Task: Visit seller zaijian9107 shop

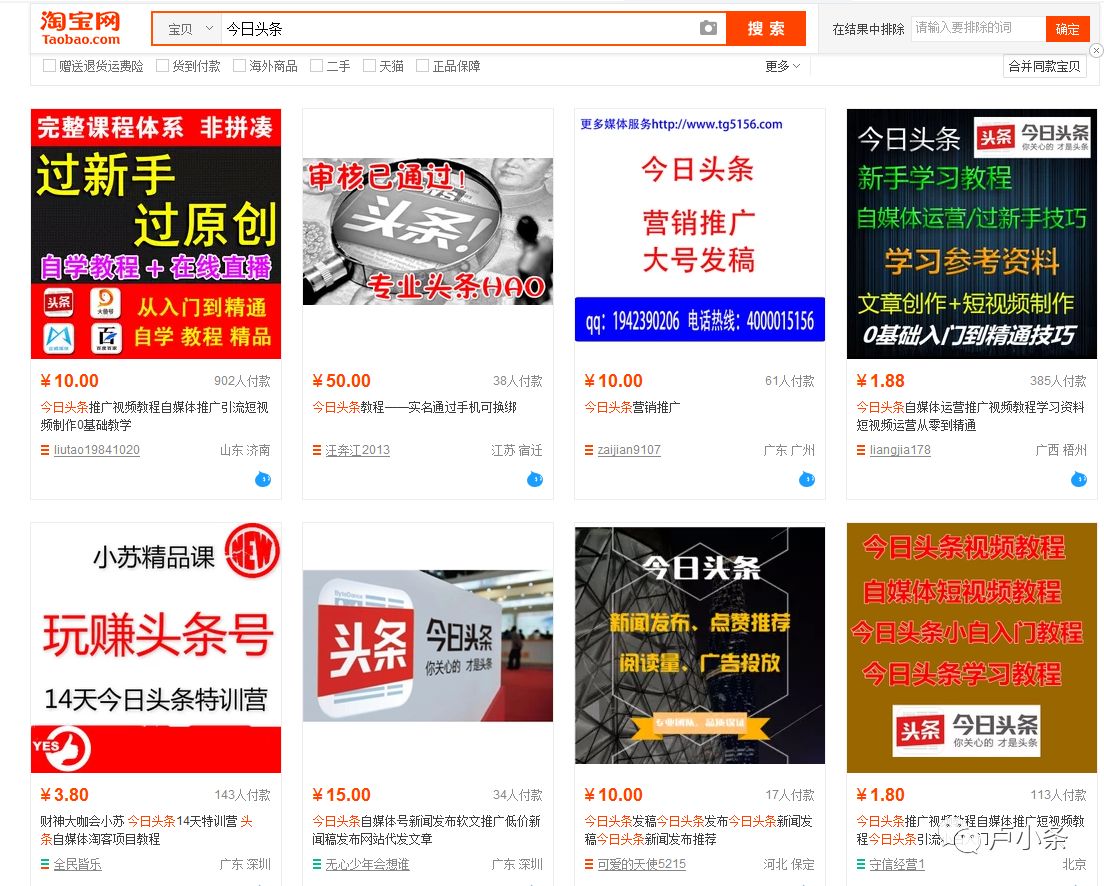Action: 629,450
